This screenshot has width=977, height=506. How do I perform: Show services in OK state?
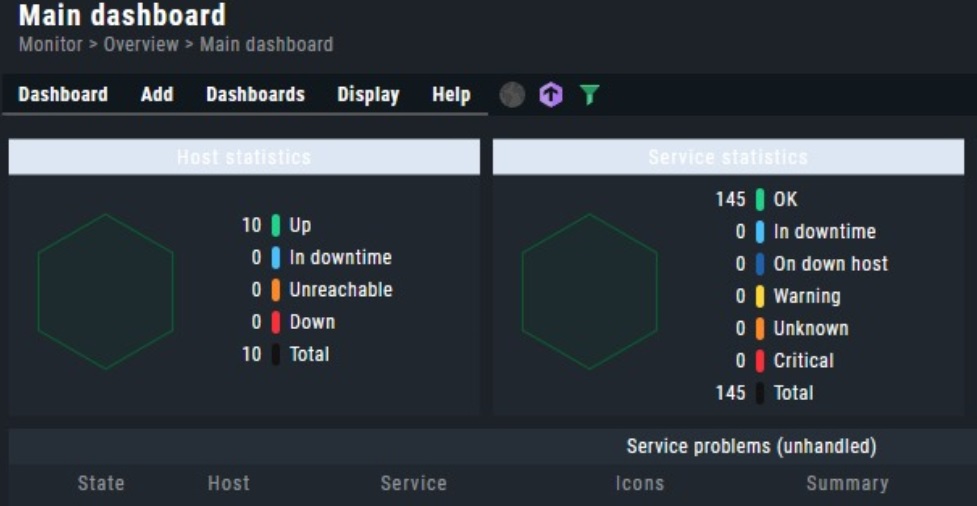(785, 199)
